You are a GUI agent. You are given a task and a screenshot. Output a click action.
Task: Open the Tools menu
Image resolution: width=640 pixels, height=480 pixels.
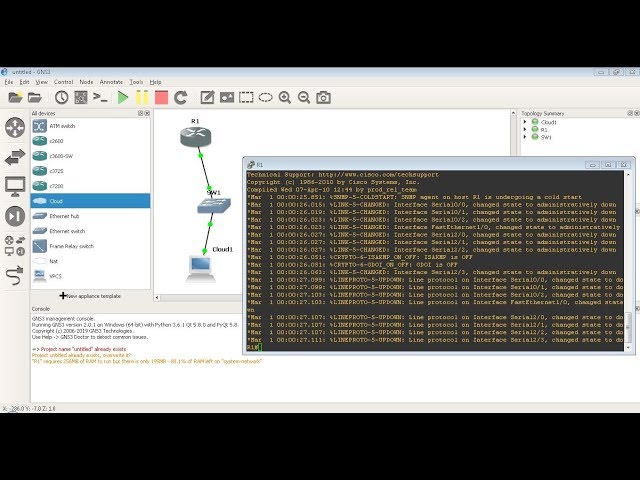pos(136,82)
